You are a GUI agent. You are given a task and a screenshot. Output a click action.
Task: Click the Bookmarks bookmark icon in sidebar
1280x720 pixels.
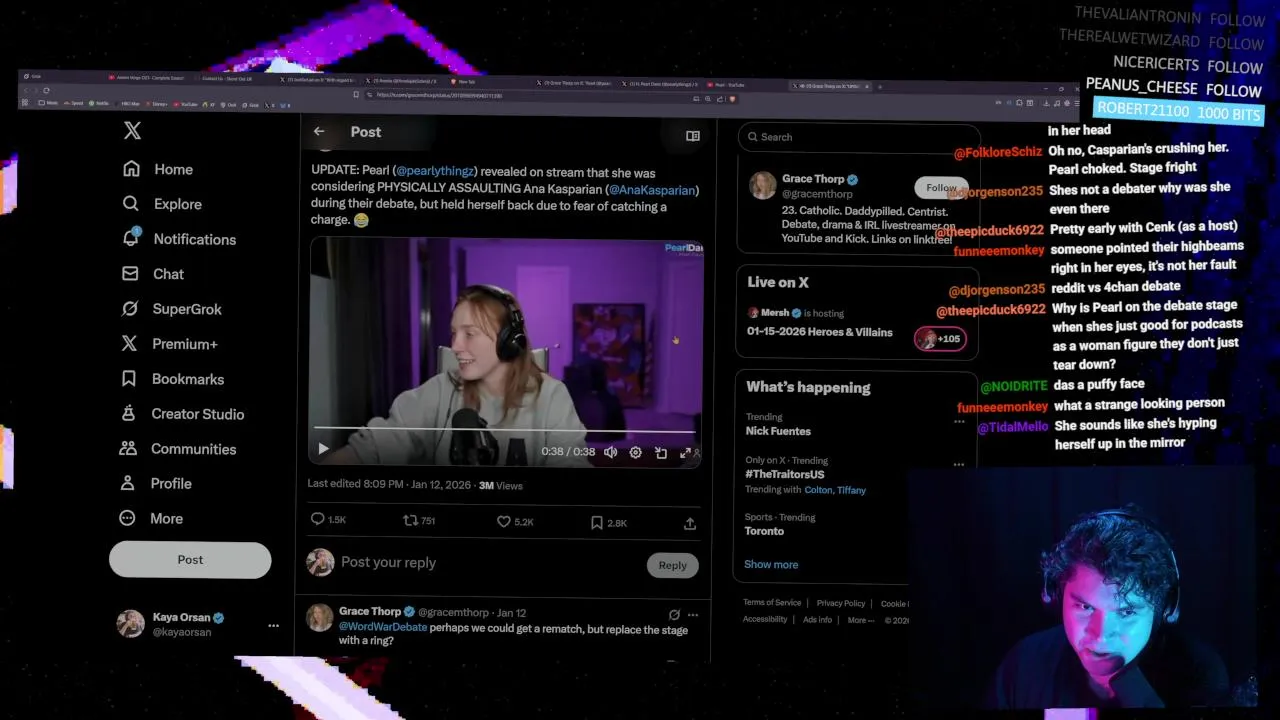pyautogui.click(x=129, y=379)
